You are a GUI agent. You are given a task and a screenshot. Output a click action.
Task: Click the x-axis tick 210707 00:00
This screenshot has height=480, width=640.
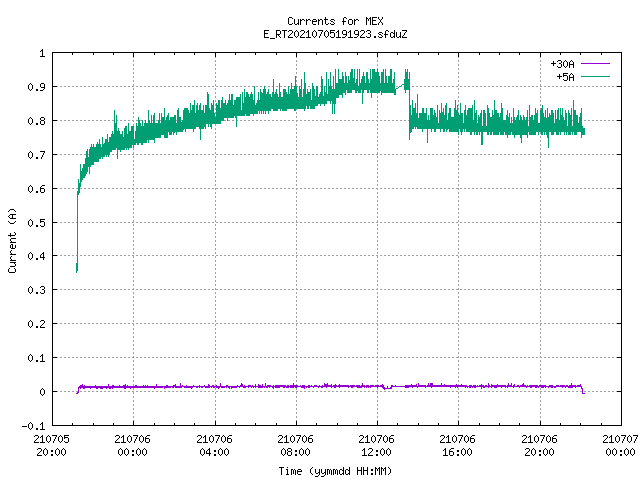pyautogui.click(x=620, y=445)
